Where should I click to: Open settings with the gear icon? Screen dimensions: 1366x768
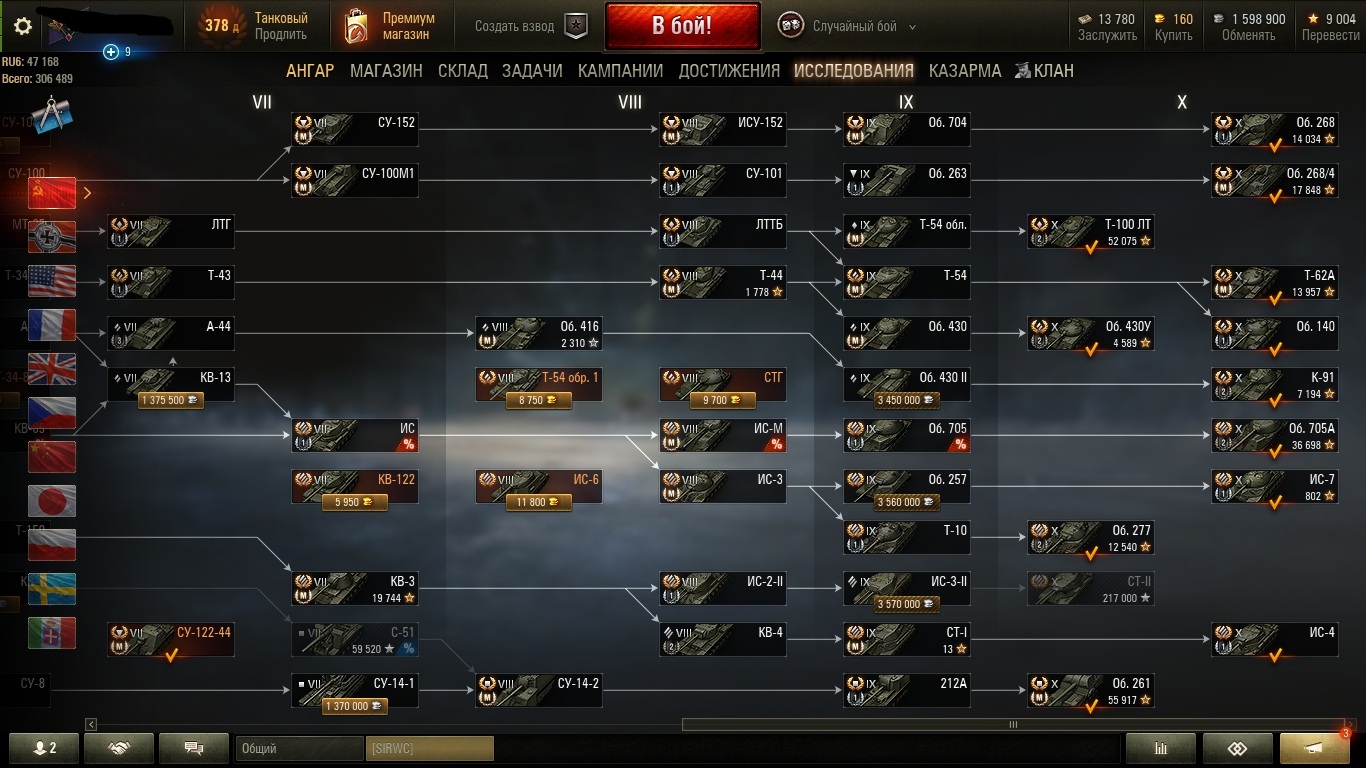(x=22, y=26)
